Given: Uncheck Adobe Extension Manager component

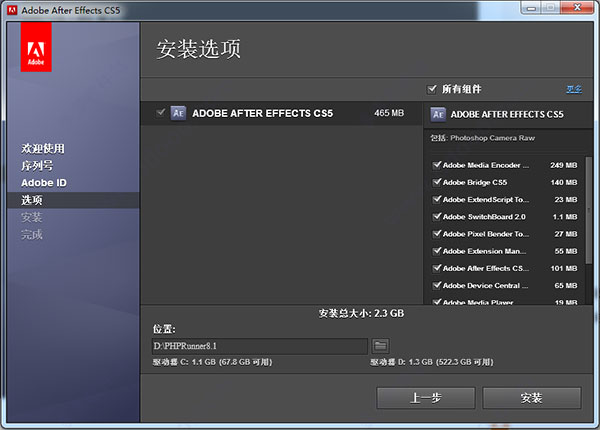Looking at the screenshot, I should [x=437, y=251].
